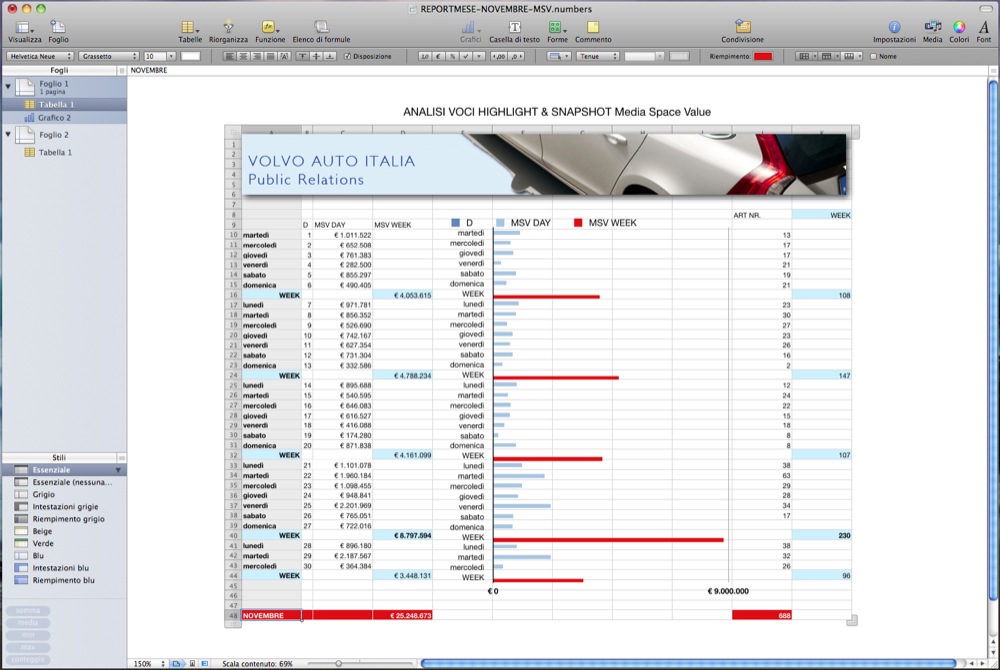Collapse the Foglio 1 disclosure triangle
The height and width of the screenshot is (670, 1000).
pyautogui.click(x=8, y=87)
